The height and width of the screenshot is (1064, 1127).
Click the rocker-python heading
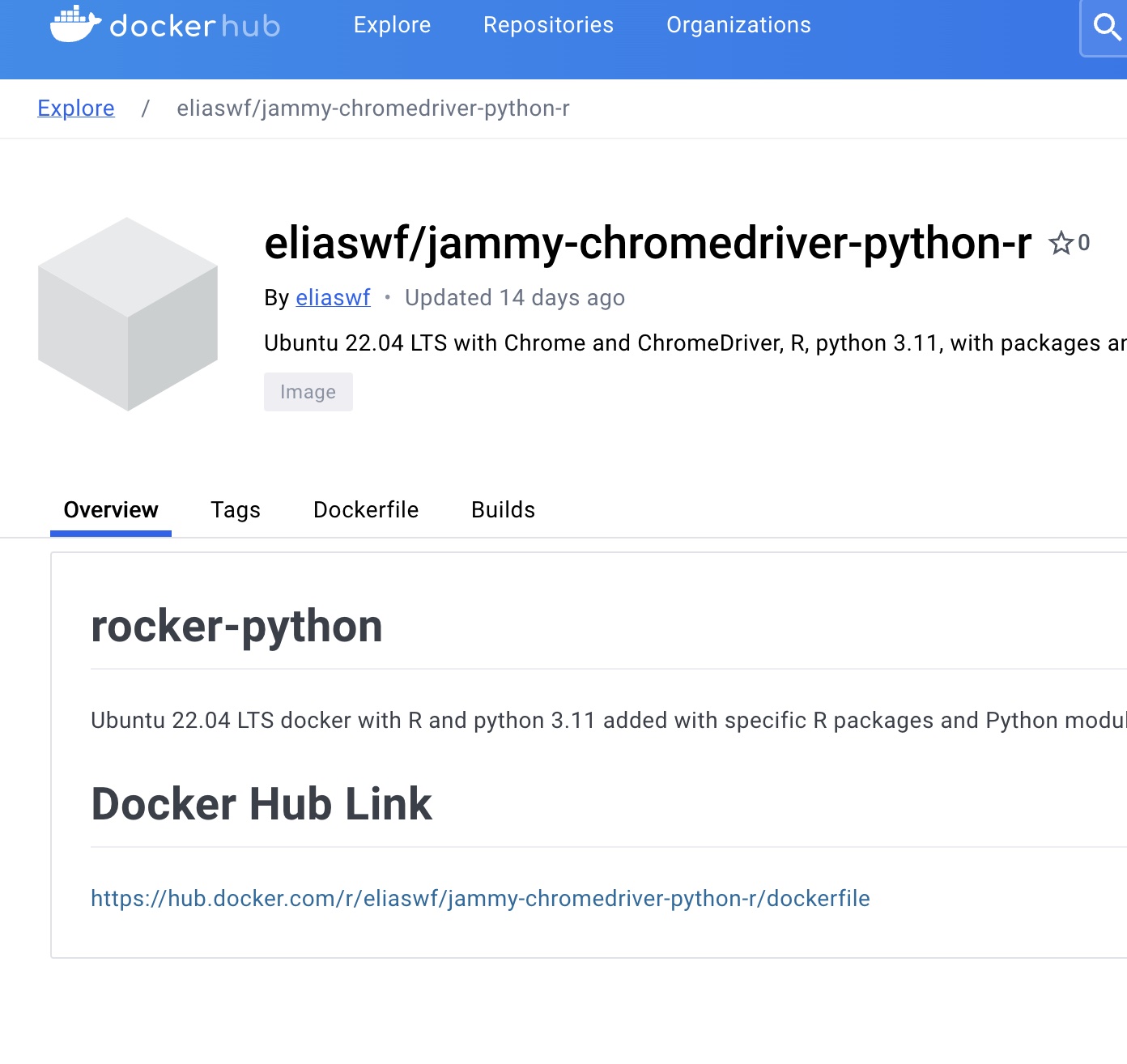[x=236, y=627]
